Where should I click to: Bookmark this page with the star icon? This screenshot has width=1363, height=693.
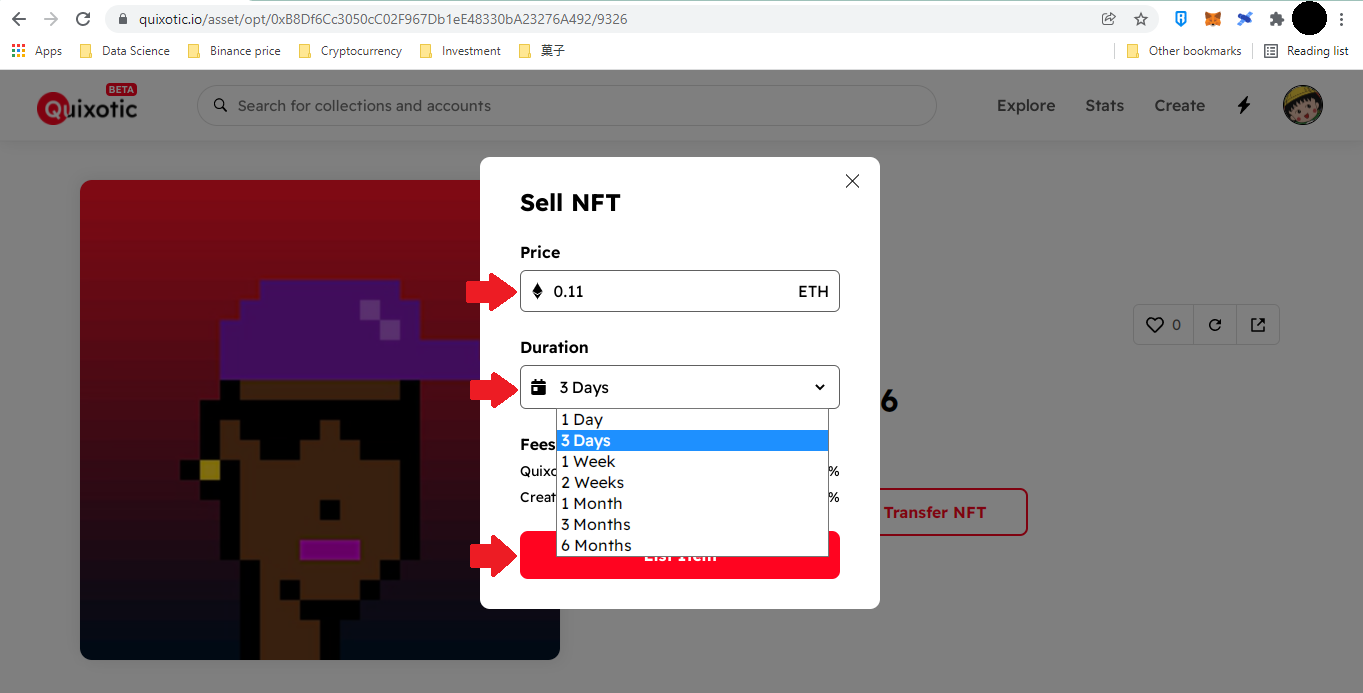(x=1140, y=19)
